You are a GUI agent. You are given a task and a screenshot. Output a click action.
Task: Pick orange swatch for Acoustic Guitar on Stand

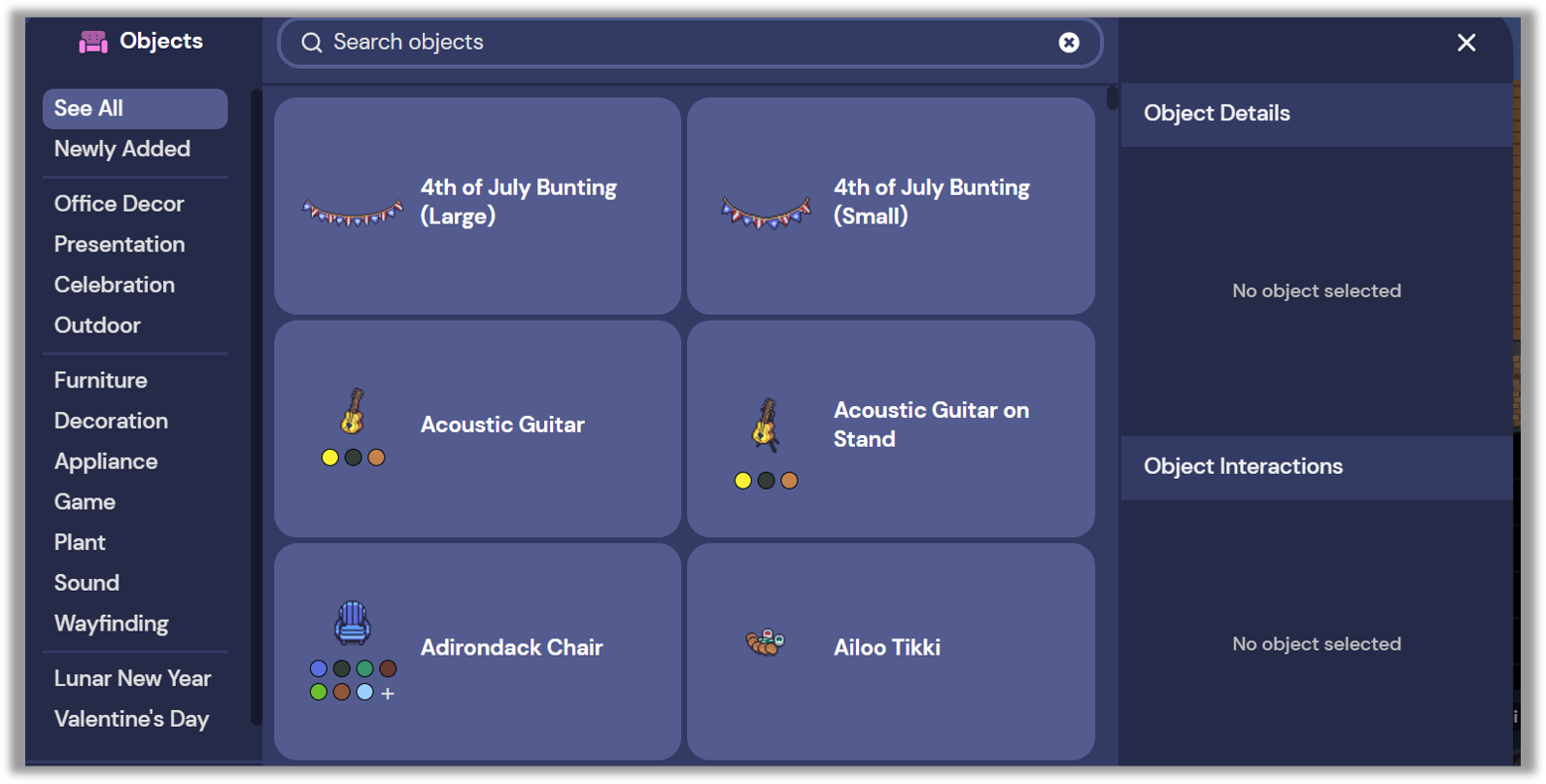(x=789, y=481)
